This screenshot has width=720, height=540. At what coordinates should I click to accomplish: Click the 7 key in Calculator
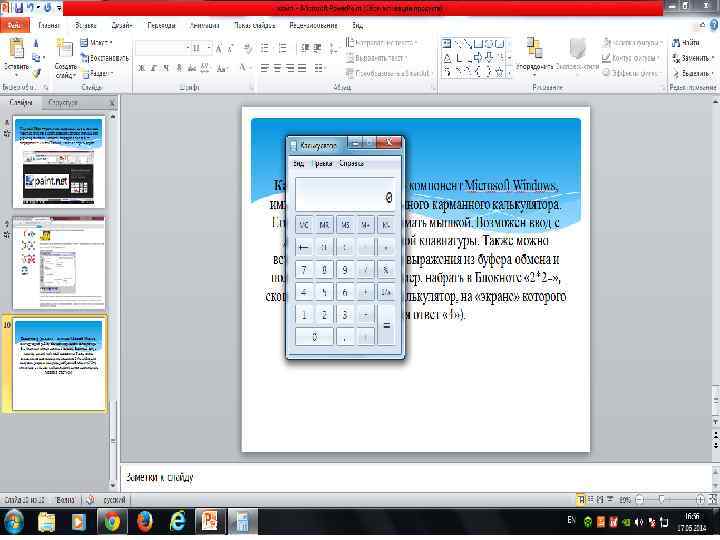click(x=304, y=270)
